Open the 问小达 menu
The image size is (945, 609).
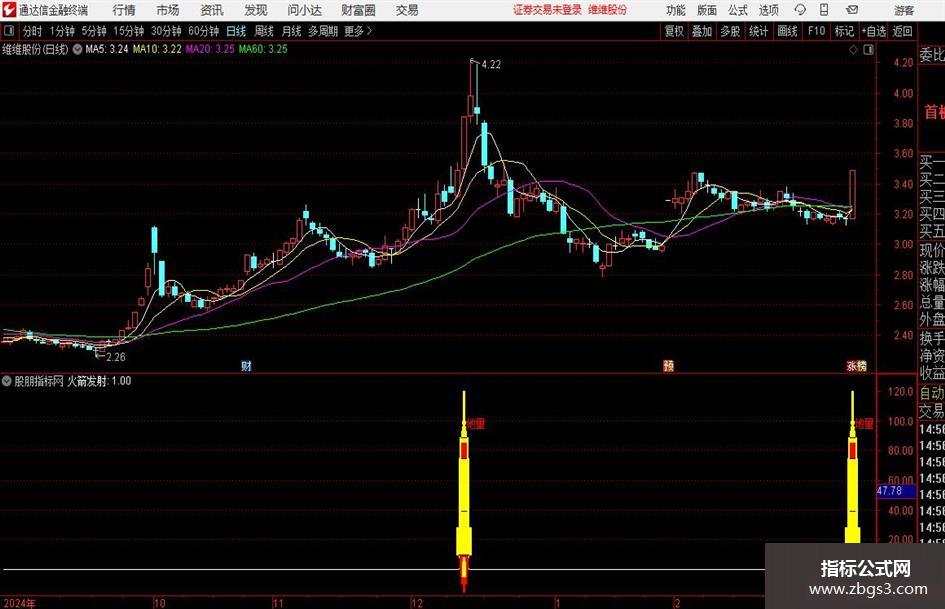pyautogui.click(x=304, y=10)
